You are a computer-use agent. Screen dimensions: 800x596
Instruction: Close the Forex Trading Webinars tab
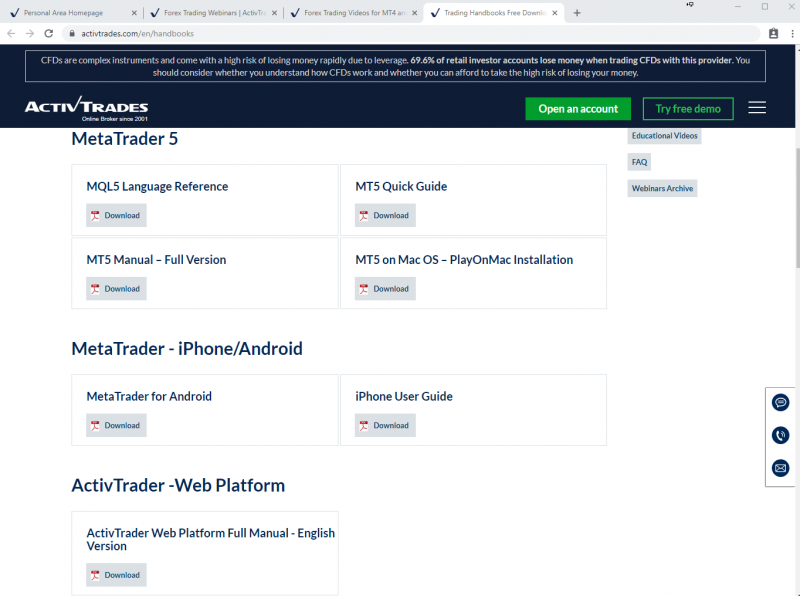click(x=274, y=13)
